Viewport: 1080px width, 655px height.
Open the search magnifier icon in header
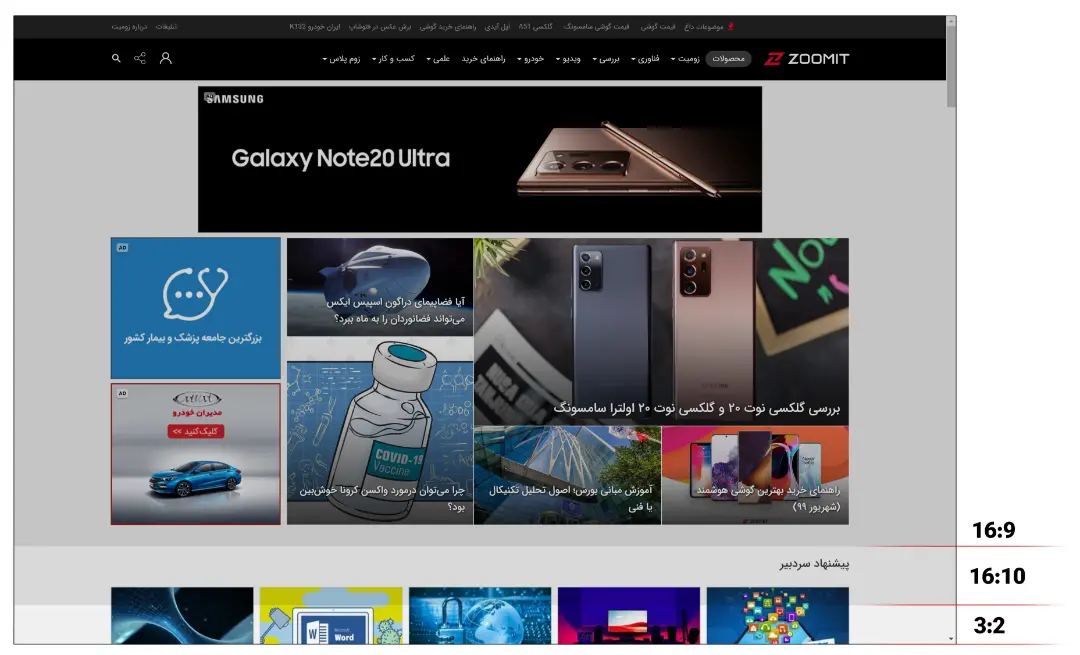point(116,59)
